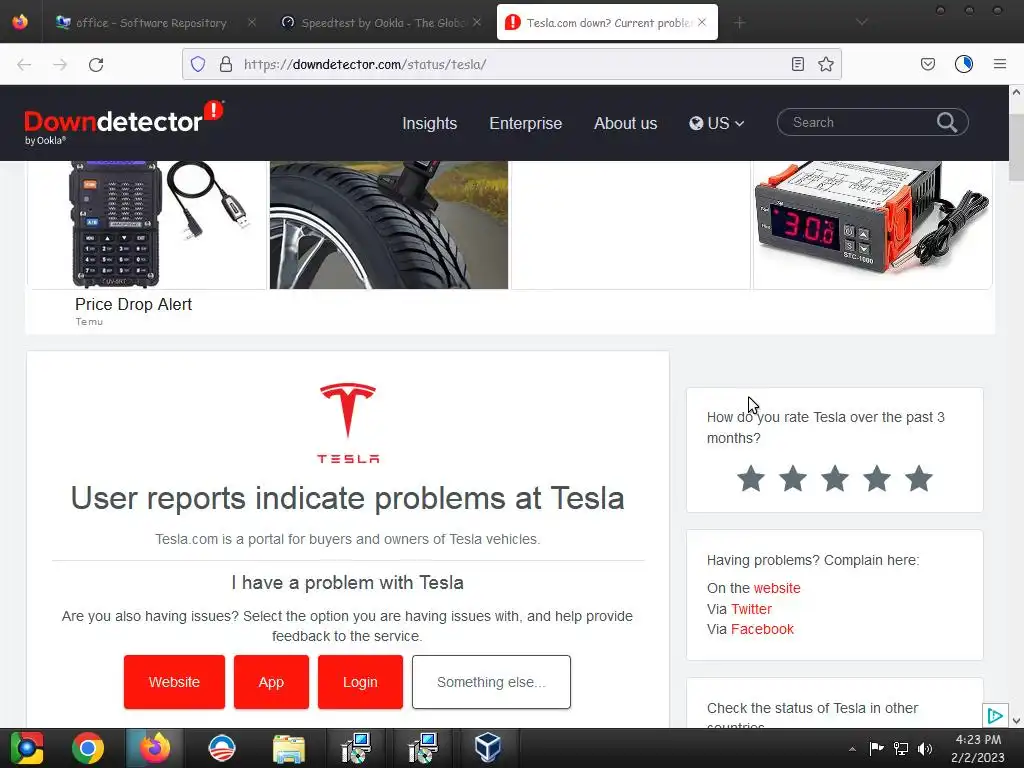Click the page scrollbar up arrow

(x=1016, y=92)
